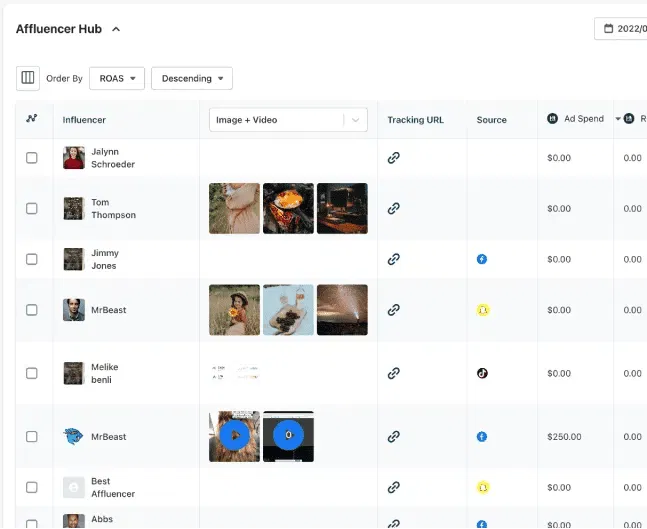Collapse the Affluencer Hub section
Viewport: 647px width, 529px height.
pyautogui.click(x=116, y=29)
